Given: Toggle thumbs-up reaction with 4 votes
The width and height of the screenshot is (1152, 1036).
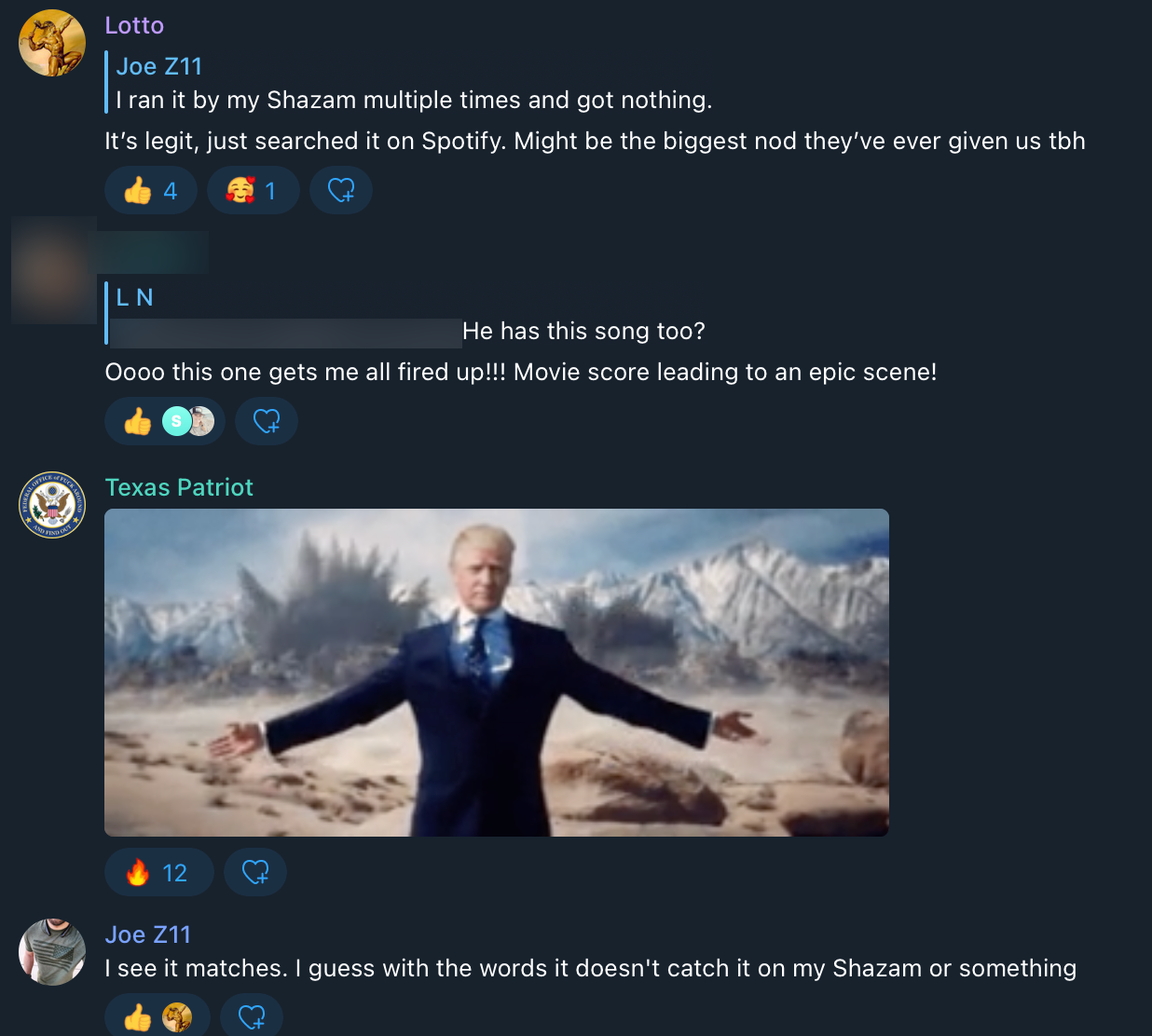Looking at the screenshot, I should 151,191.
